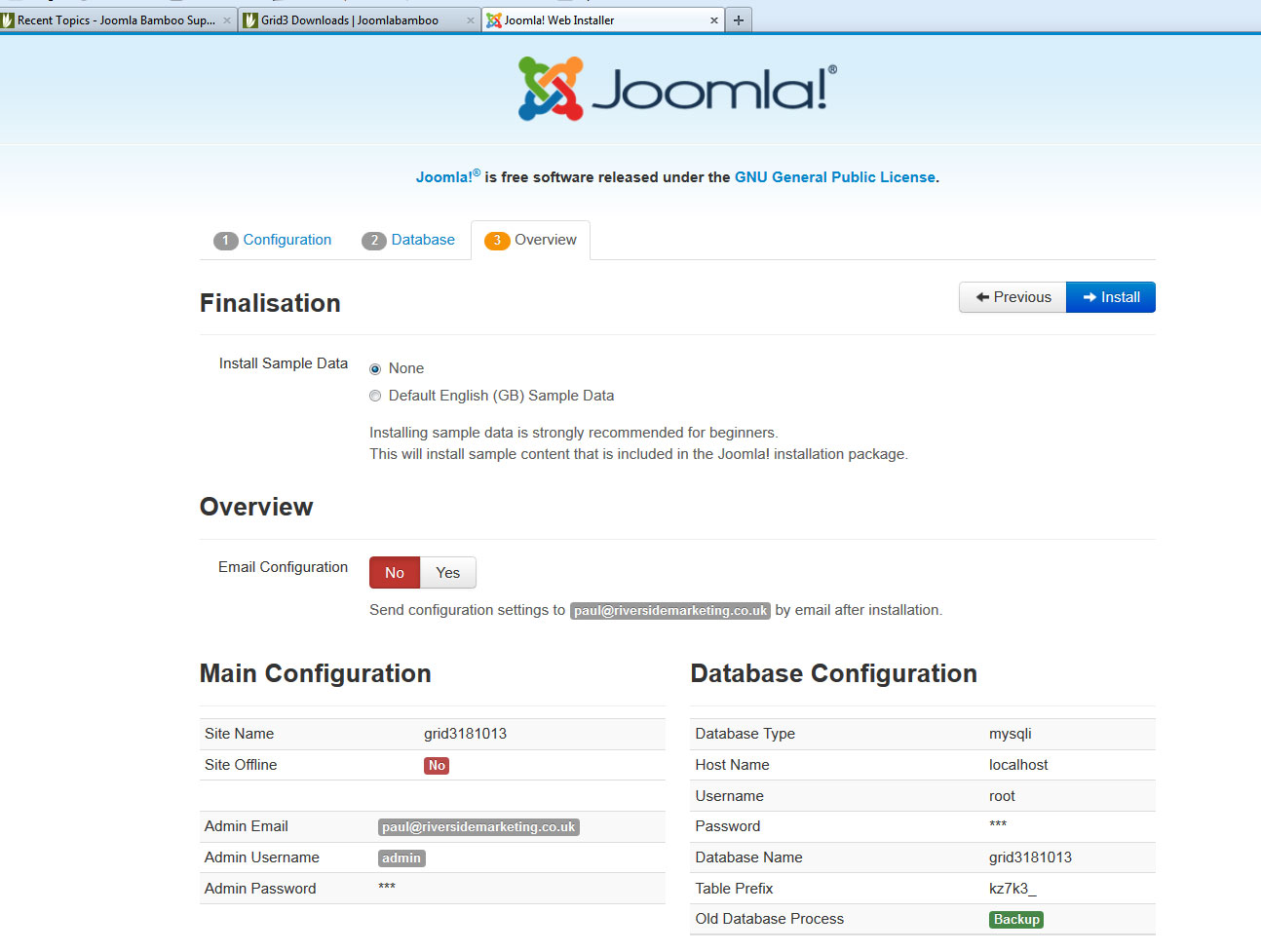Click the blue Install button
Screen dimensions: 1261x952
click(1111, 297)
